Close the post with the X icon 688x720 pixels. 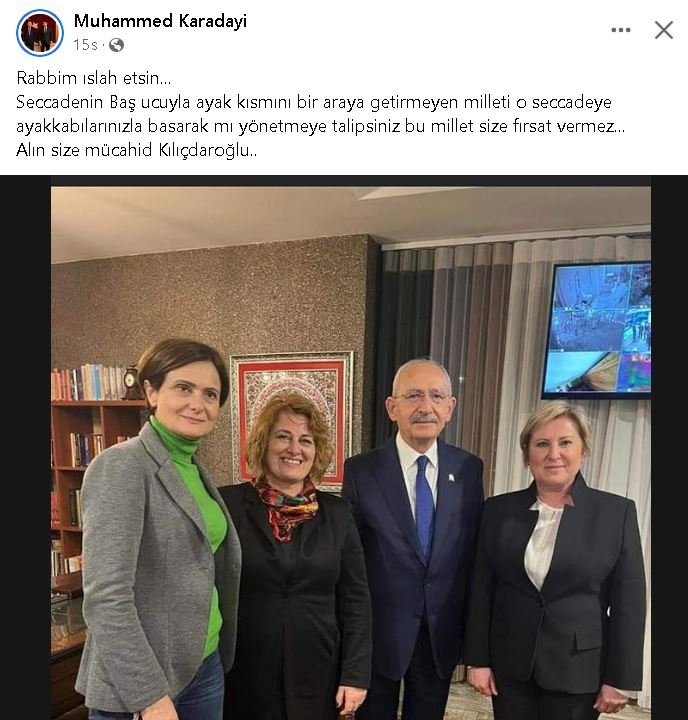click(664, 30)
